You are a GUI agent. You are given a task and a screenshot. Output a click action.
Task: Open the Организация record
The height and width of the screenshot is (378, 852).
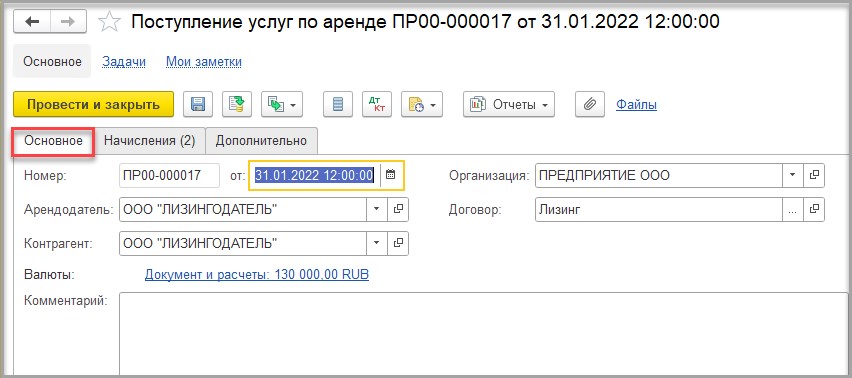(814, 175)
